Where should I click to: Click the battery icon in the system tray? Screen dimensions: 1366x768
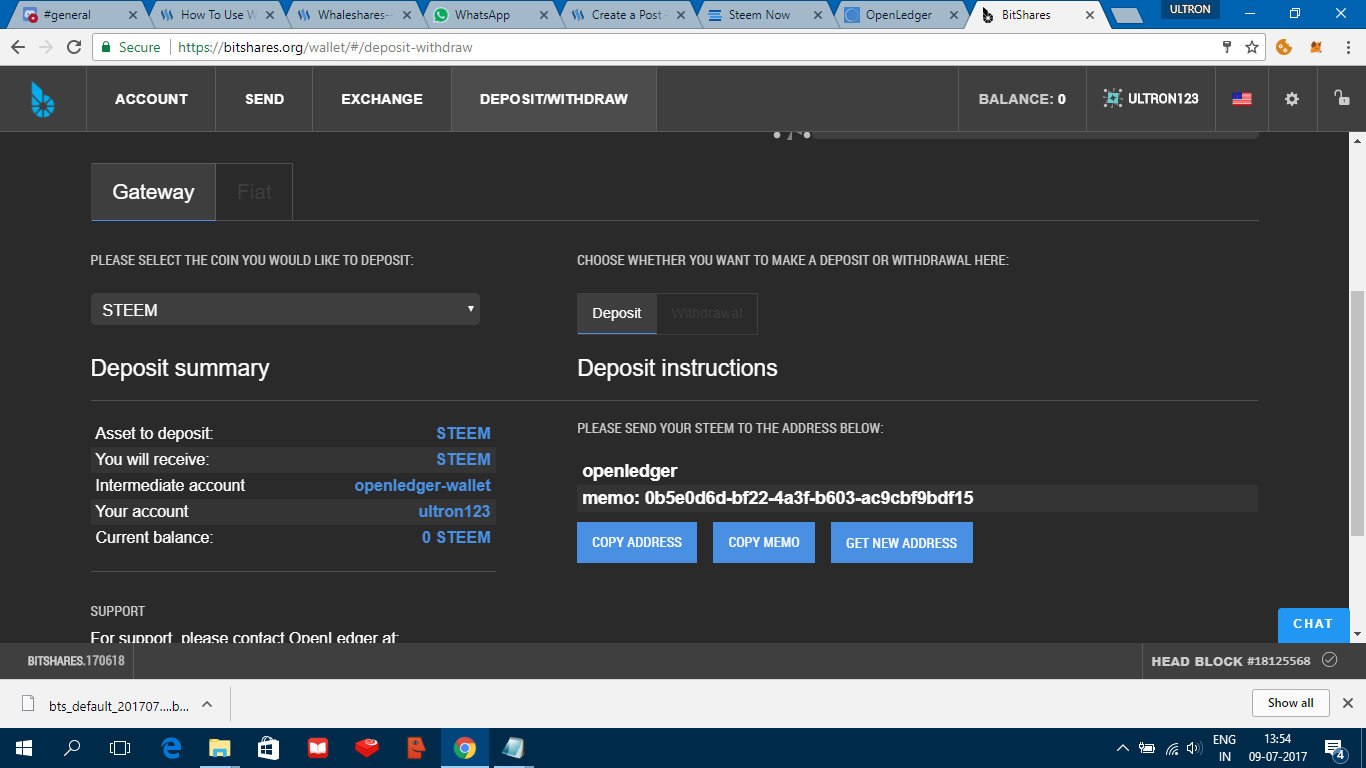point(1147,748)
